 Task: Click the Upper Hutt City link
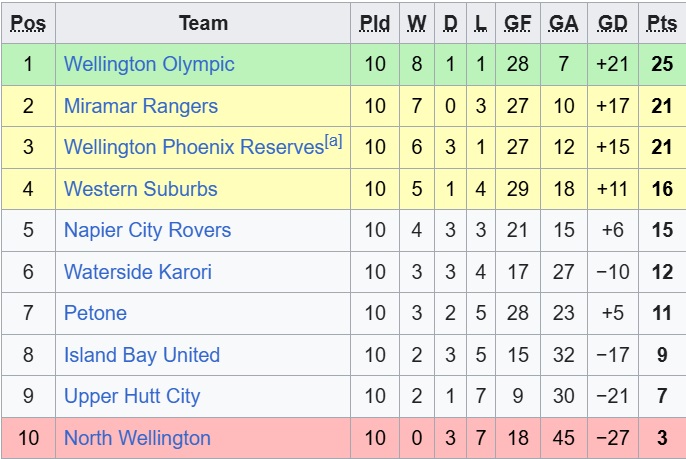click(x=132, y=396)
